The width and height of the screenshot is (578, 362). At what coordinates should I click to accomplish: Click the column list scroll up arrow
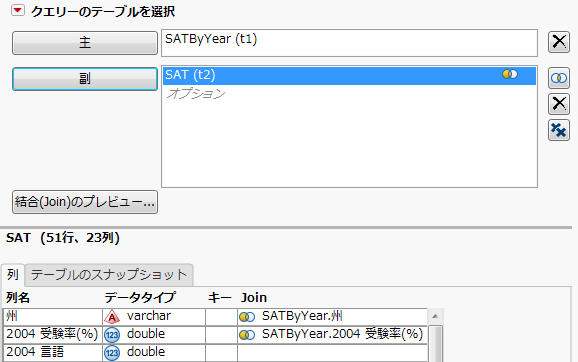(x=435, y=317)
